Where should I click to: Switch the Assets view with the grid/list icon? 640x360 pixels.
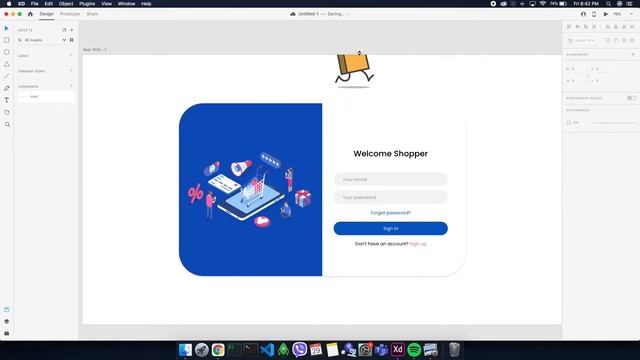point(71,40)
